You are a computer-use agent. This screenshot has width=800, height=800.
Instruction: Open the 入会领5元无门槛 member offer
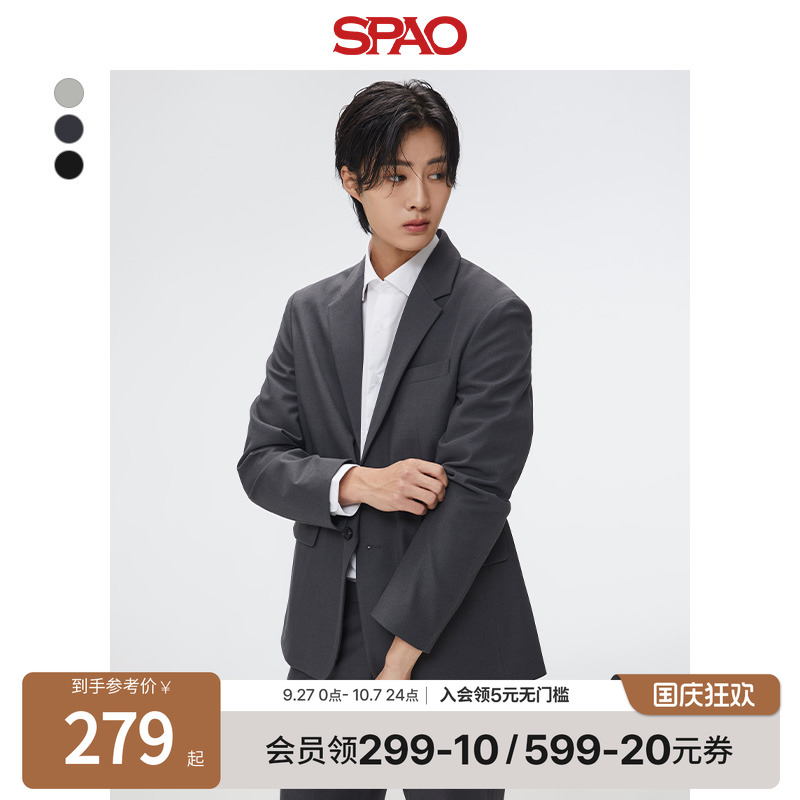pos(504,695)
